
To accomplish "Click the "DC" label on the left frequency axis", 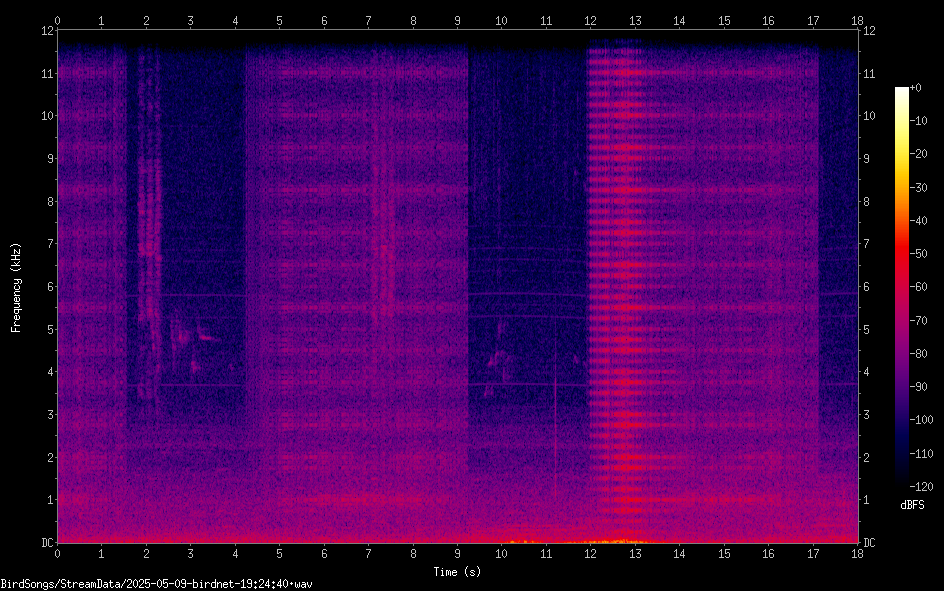I will click(47, 543).
